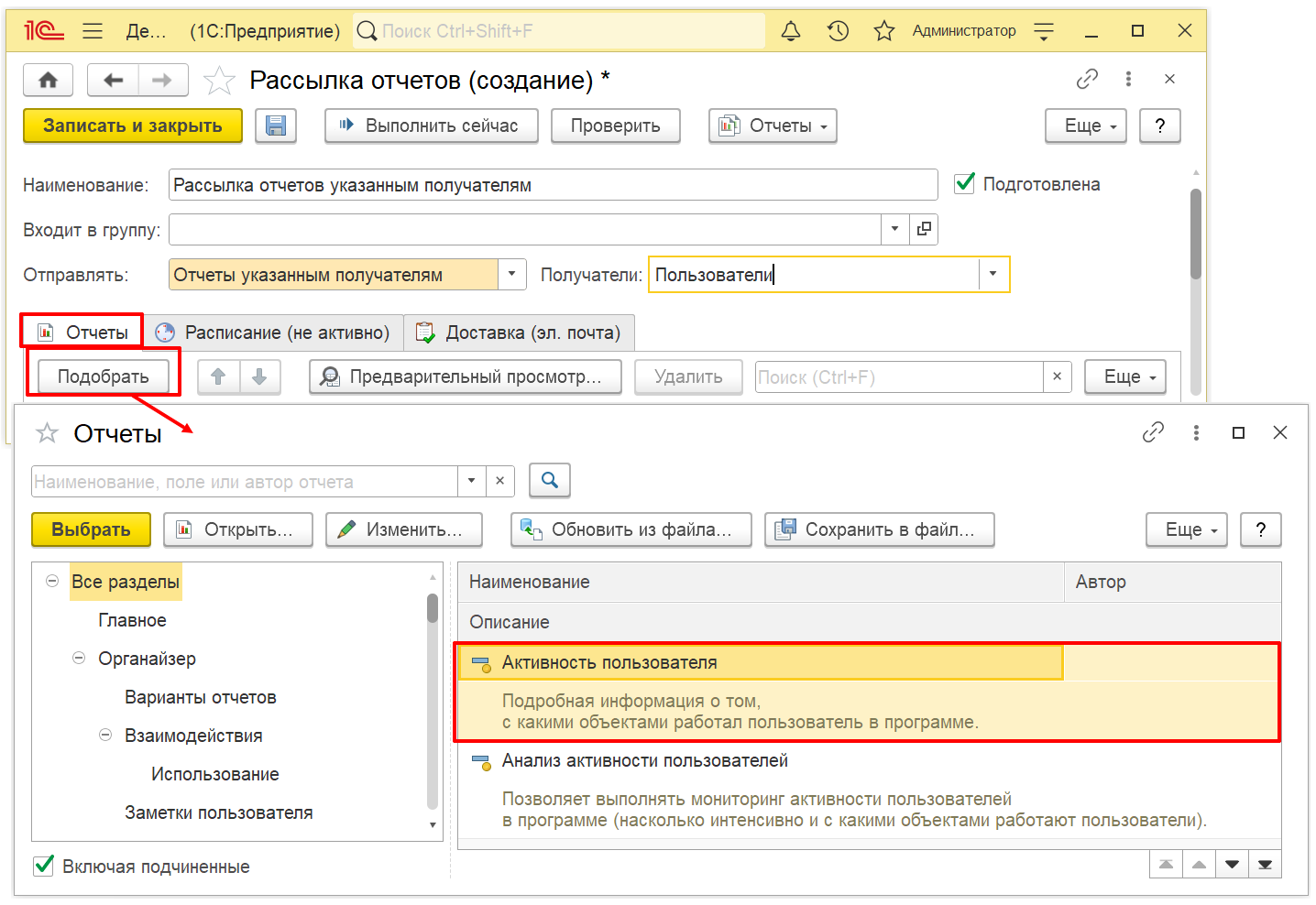1316x905 pixels.
Task: Navigate back with the left arrow
Action: [x=114, y=80]
